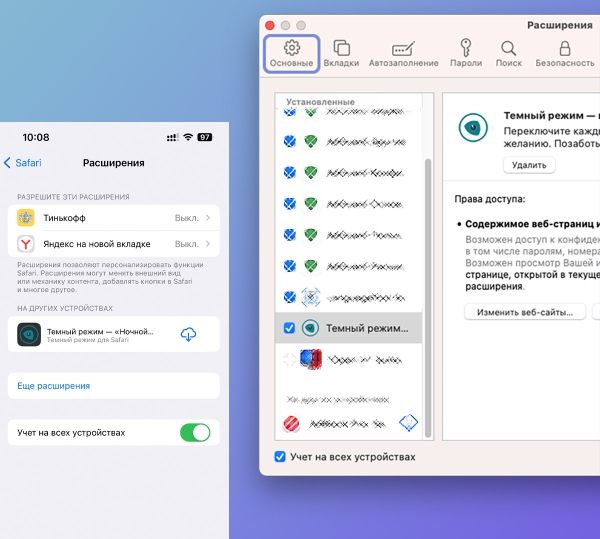This screenshot has height=539, width=600.
Task: Tap the cloud download icon for Темный режим
Action: click(x=188, y=335)
